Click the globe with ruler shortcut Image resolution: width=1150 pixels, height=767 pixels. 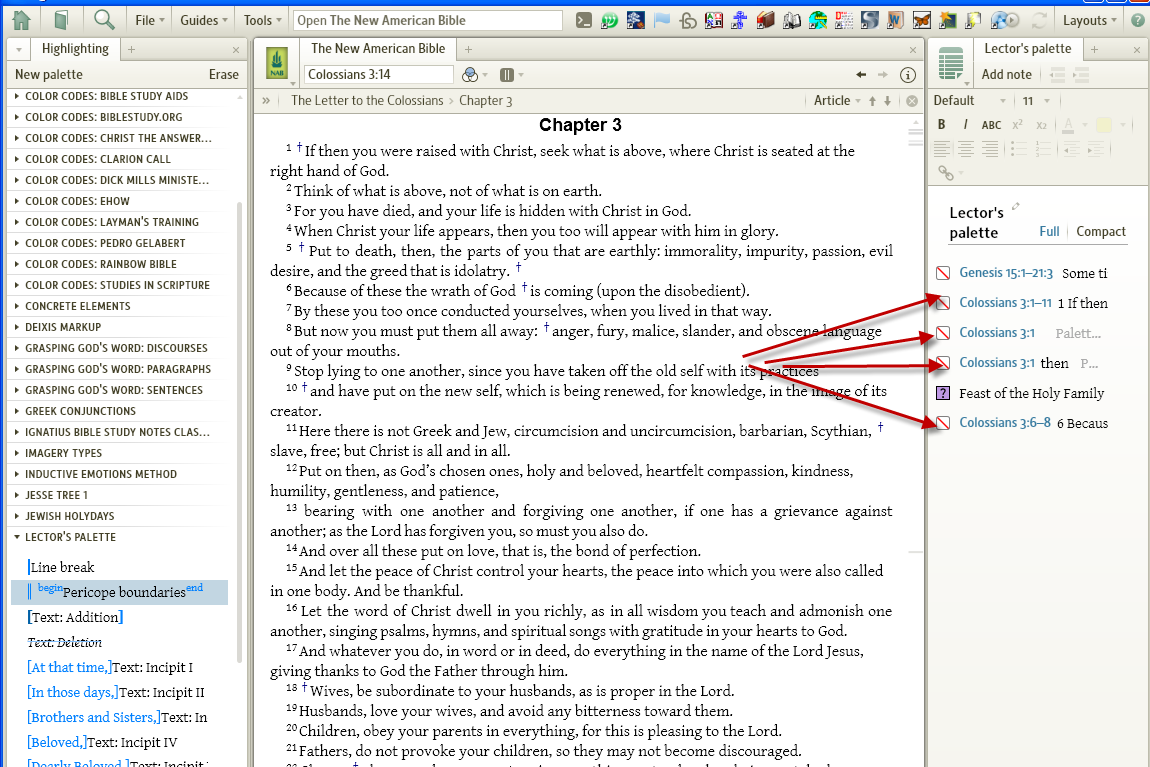point(818,21)
